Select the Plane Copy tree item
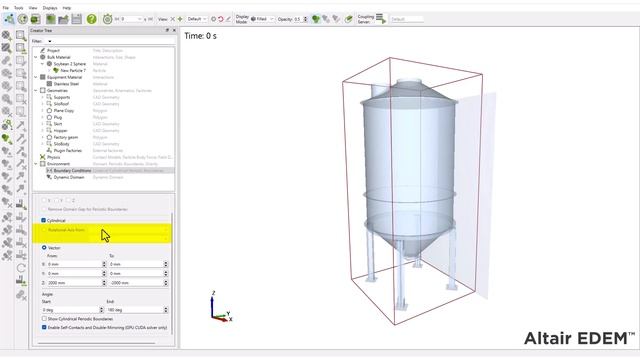 point(64,111)
